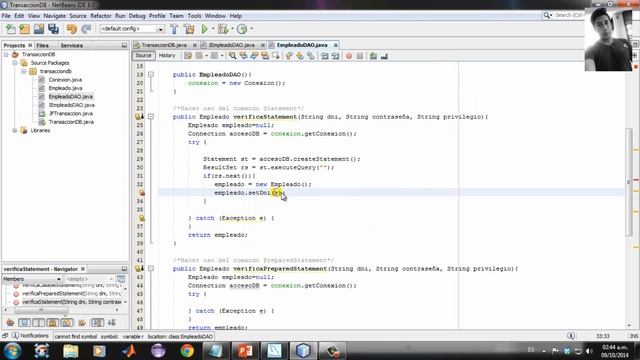Select Conexion.java in project tree
Viewport: 640px width, 360px height.
coord(65,80)
